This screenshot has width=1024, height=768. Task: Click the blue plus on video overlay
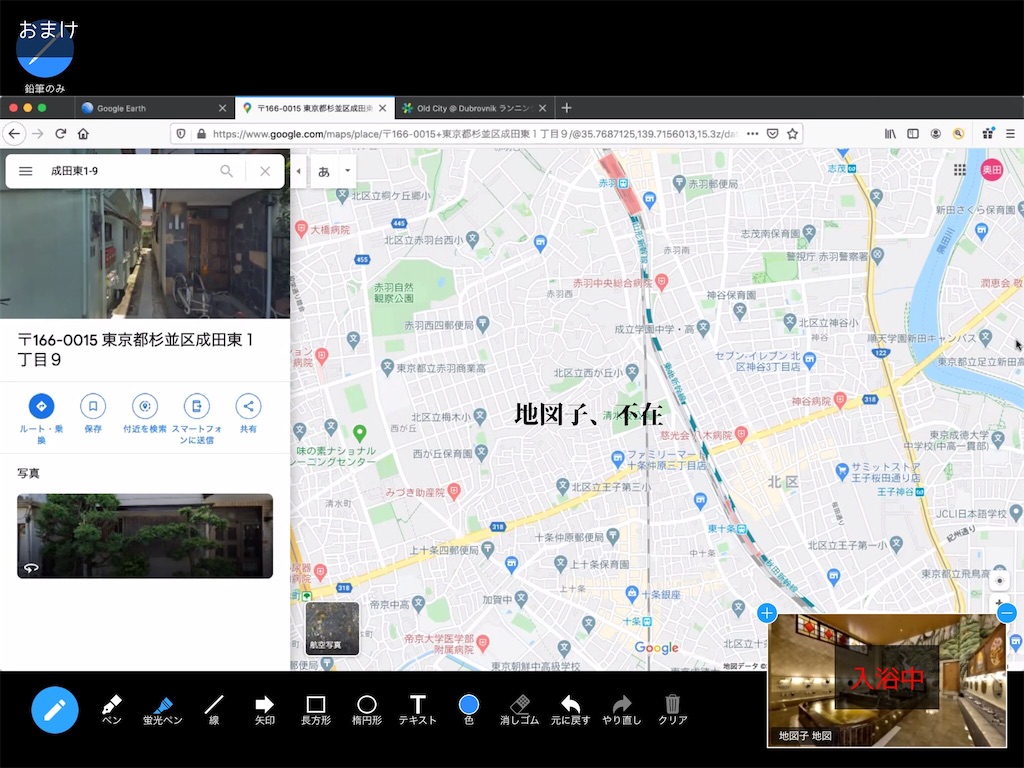(767, 613)
